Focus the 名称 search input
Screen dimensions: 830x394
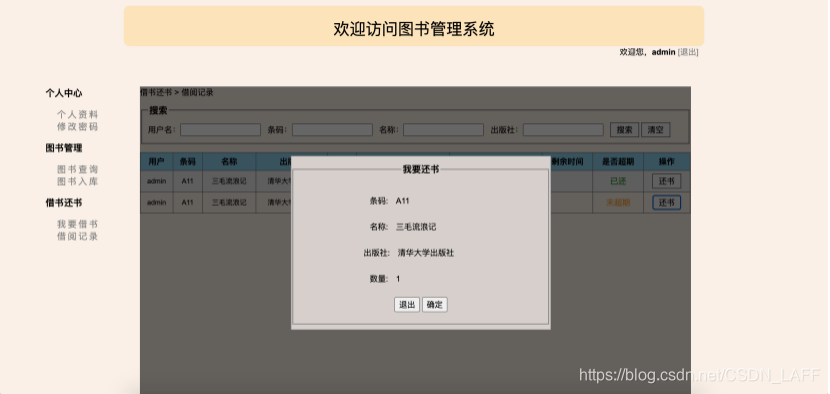[444, 130]
